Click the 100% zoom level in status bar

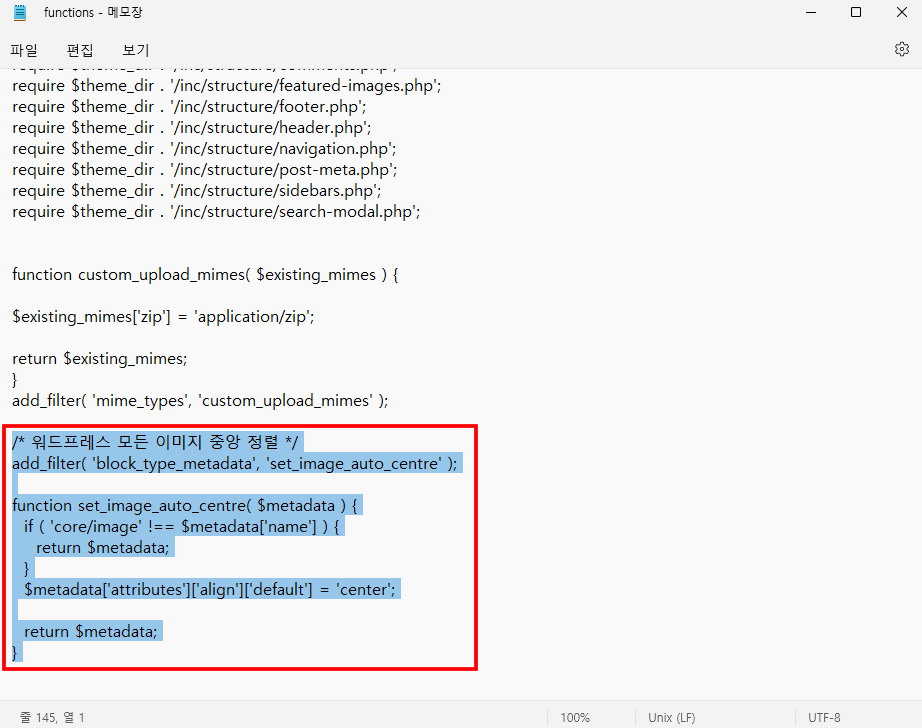click(574, 717)
